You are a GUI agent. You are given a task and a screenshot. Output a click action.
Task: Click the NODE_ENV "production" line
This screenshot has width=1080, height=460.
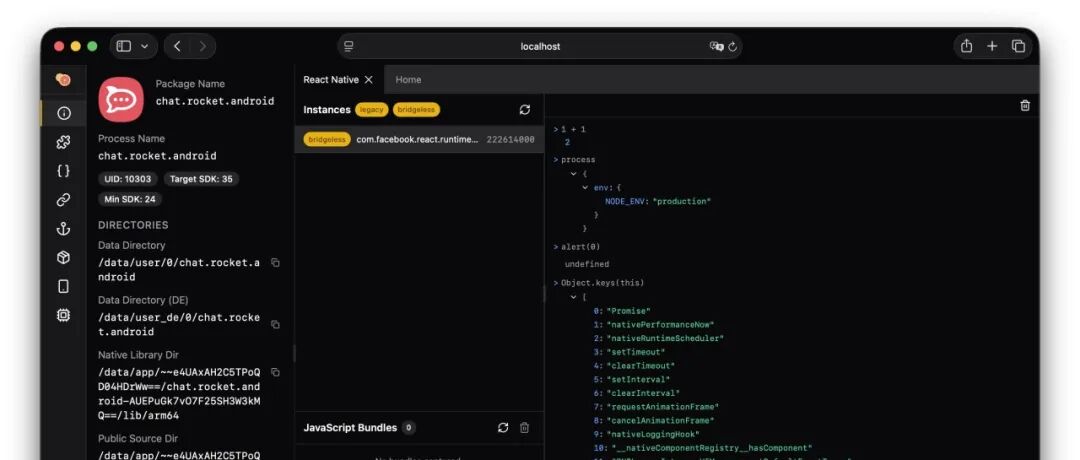(x=658, y=201)
